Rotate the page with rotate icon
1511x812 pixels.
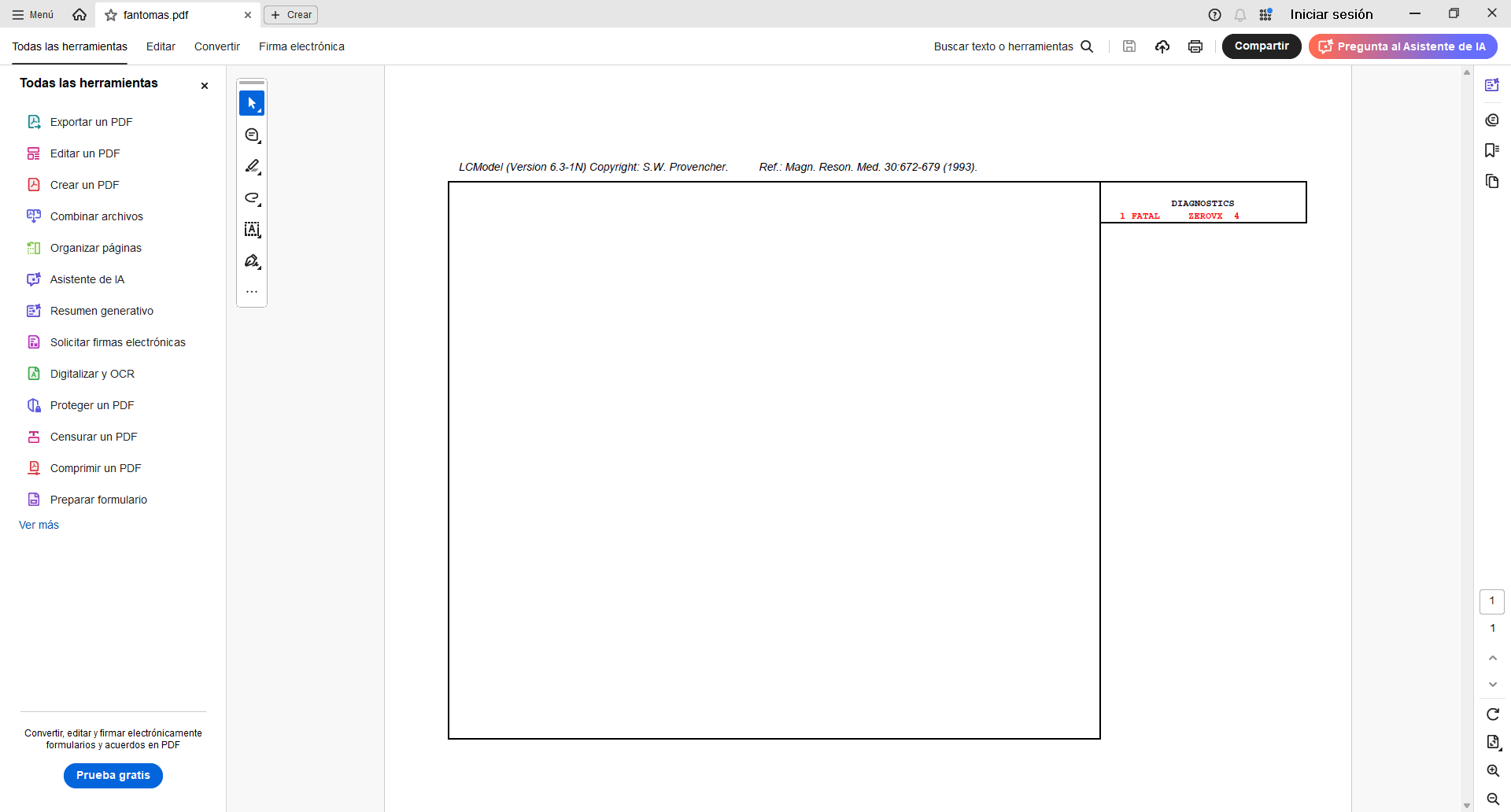pos(1492,714)
